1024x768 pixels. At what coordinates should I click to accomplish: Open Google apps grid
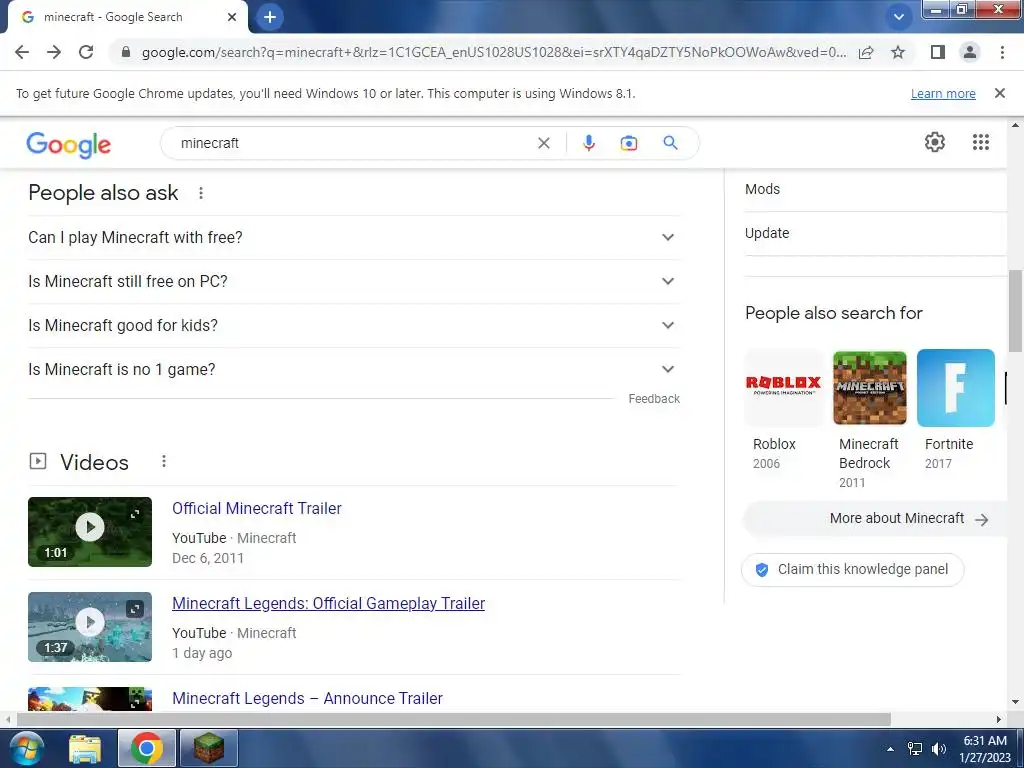pos(980,142)
